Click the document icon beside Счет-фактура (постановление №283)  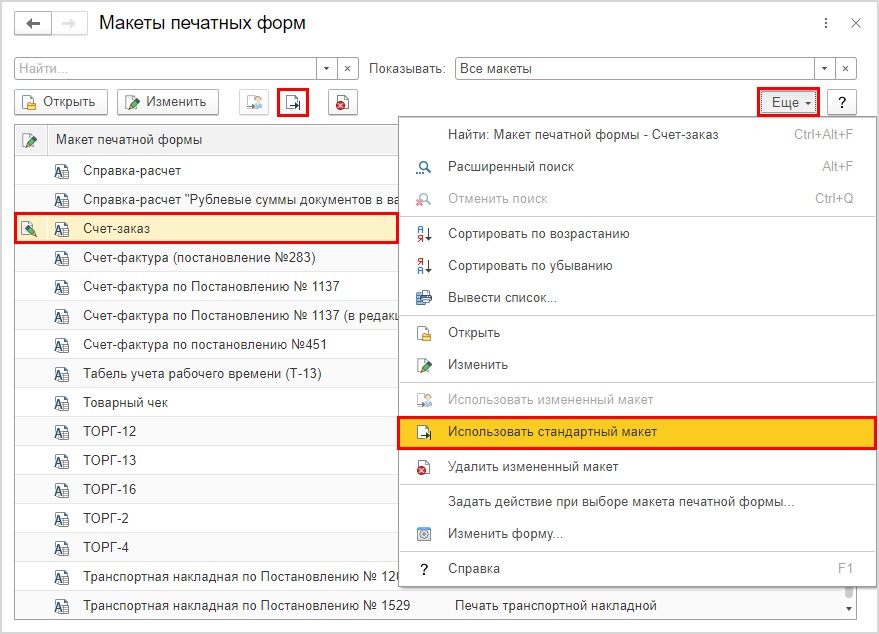(62, 258)
